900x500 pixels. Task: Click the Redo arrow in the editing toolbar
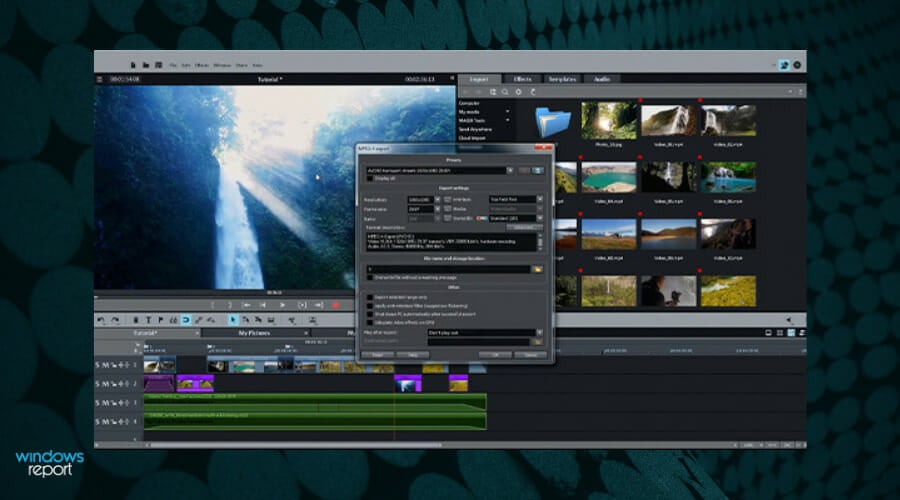point(115,320)
